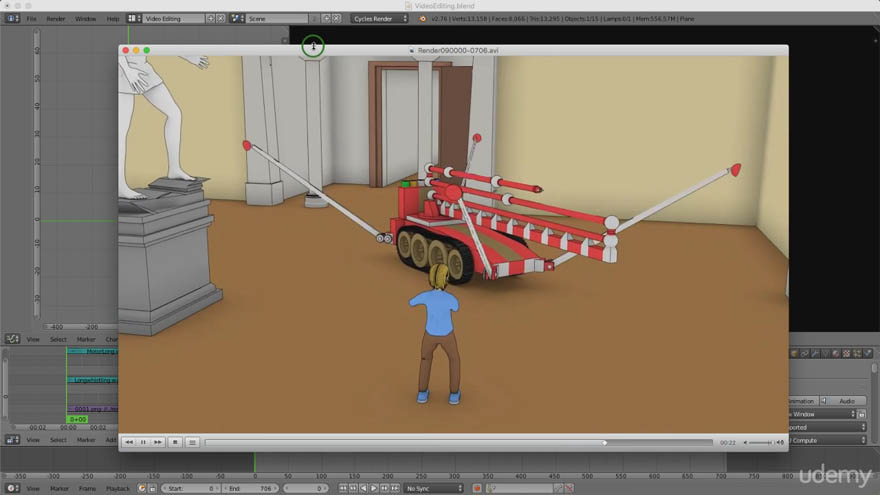The image size is (880, 495).
Task: Add a new screen layout
Action: (210, 19)
